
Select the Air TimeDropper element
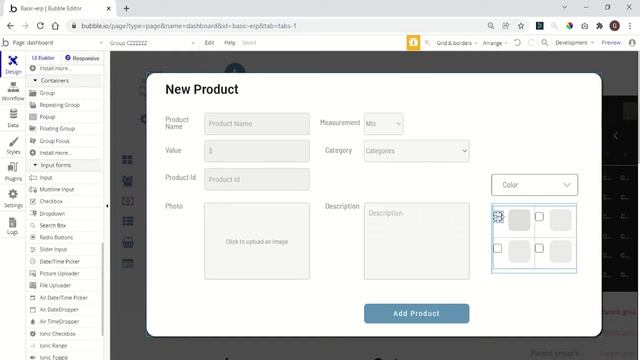[x=59, y=322]
